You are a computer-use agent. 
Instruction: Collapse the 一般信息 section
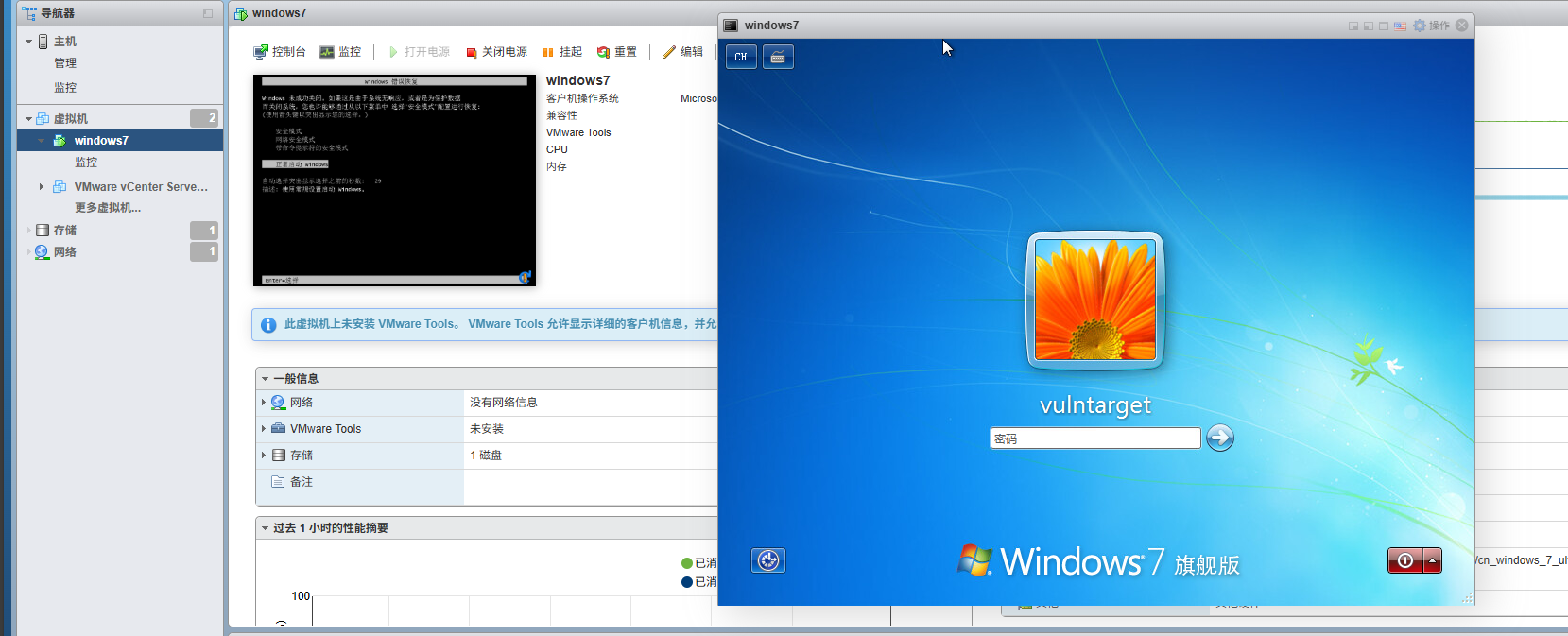click(266, 379)
